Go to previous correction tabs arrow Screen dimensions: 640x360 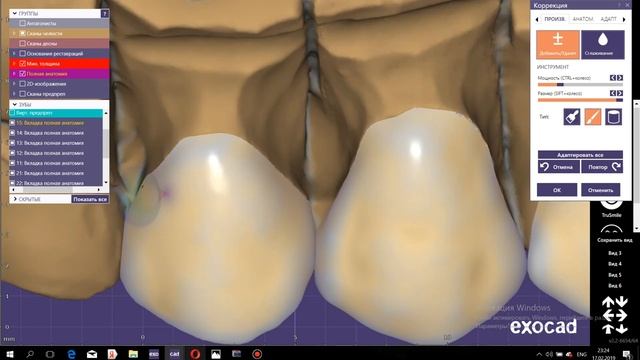[537, 19]
